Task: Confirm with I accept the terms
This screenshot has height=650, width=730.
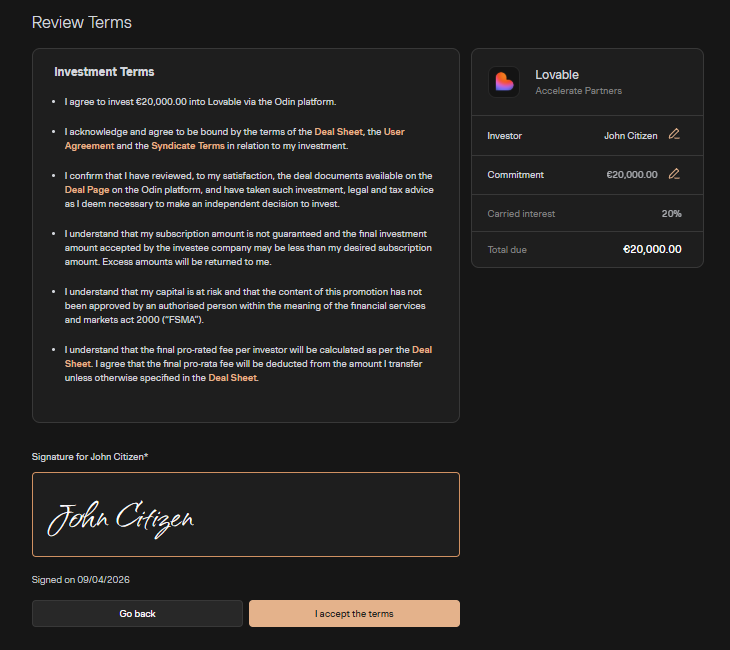Action: click(x=354, y=613)
